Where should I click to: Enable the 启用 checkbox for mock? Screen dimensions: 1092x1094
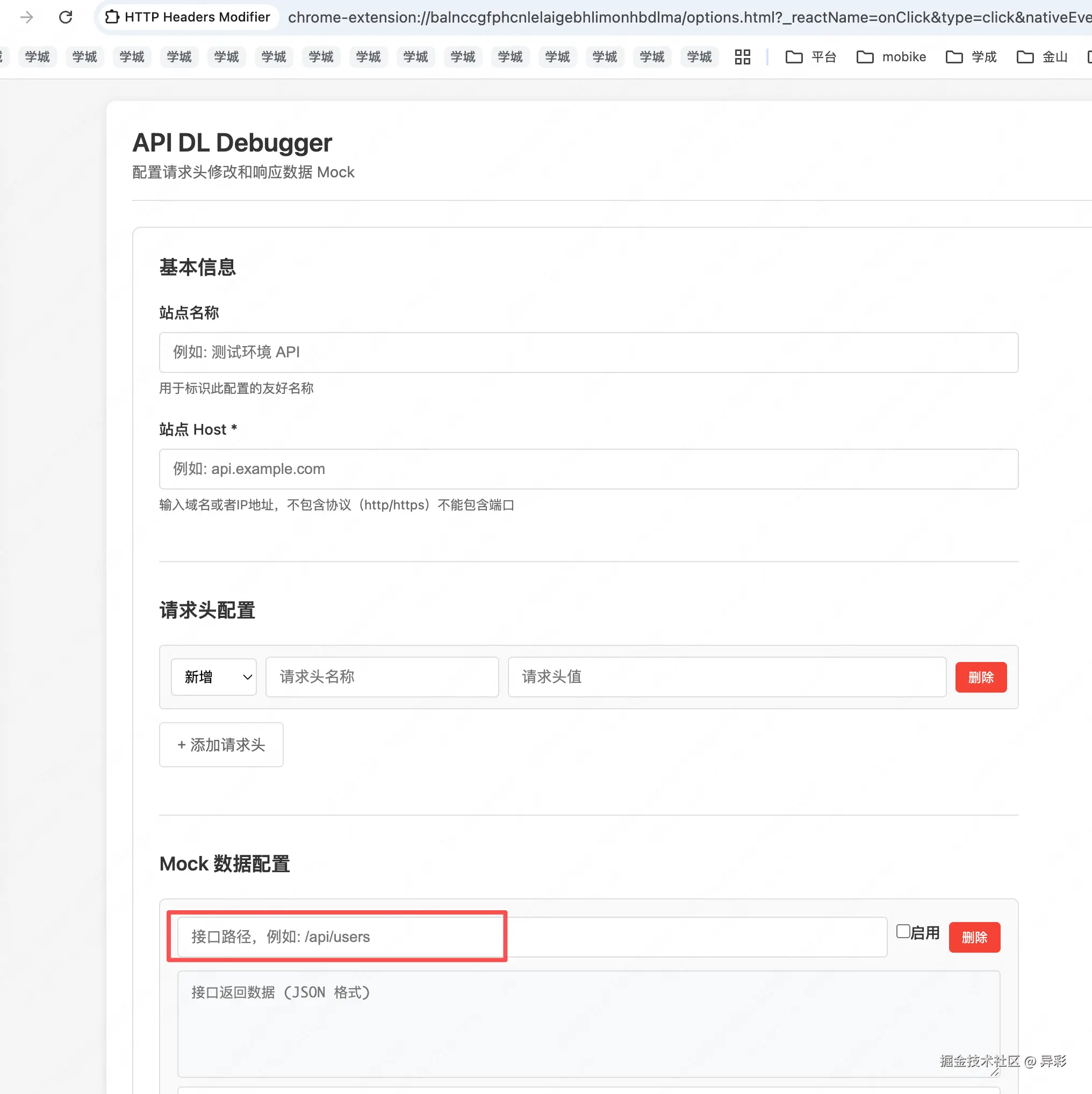click(x=903, y=932)
